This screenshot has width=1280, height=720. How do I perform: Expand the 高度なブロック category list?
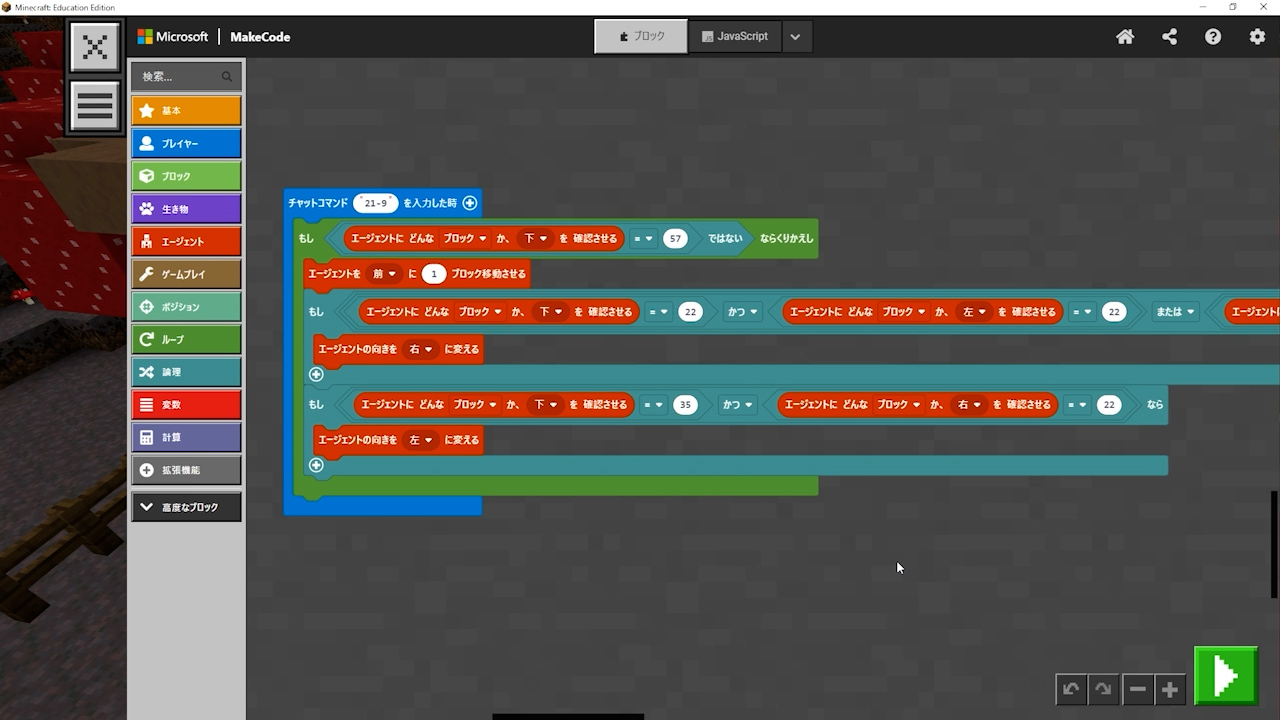click(x=186, y=507)
